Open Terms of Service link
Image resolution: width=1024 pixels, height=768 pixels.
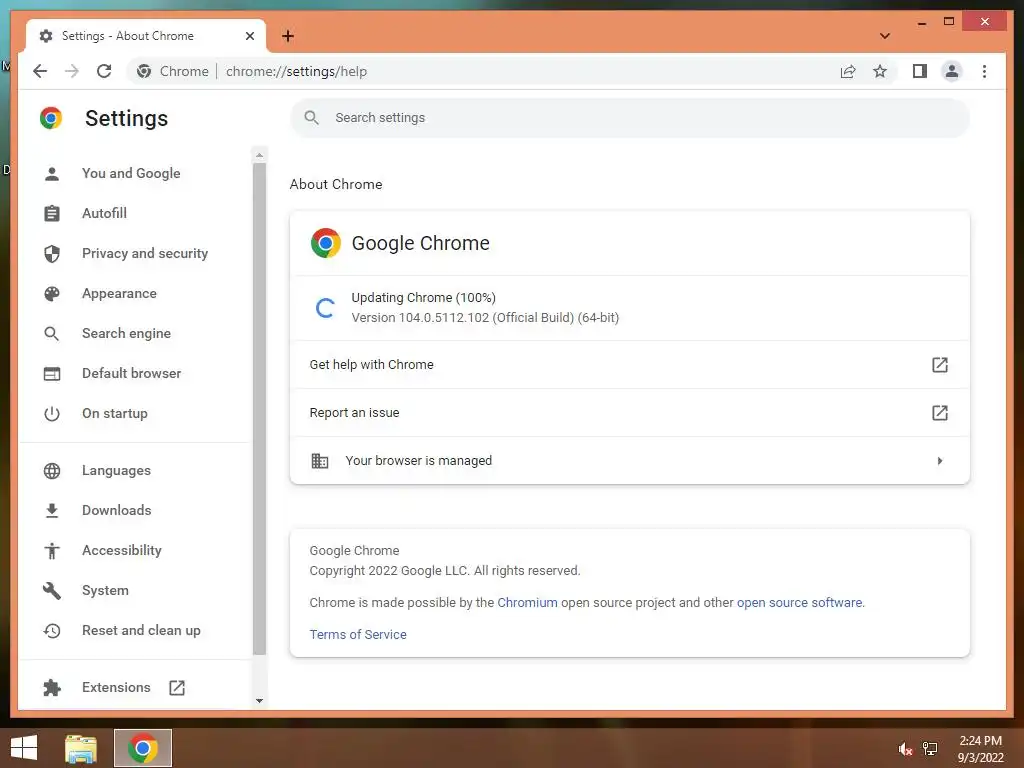358,634
